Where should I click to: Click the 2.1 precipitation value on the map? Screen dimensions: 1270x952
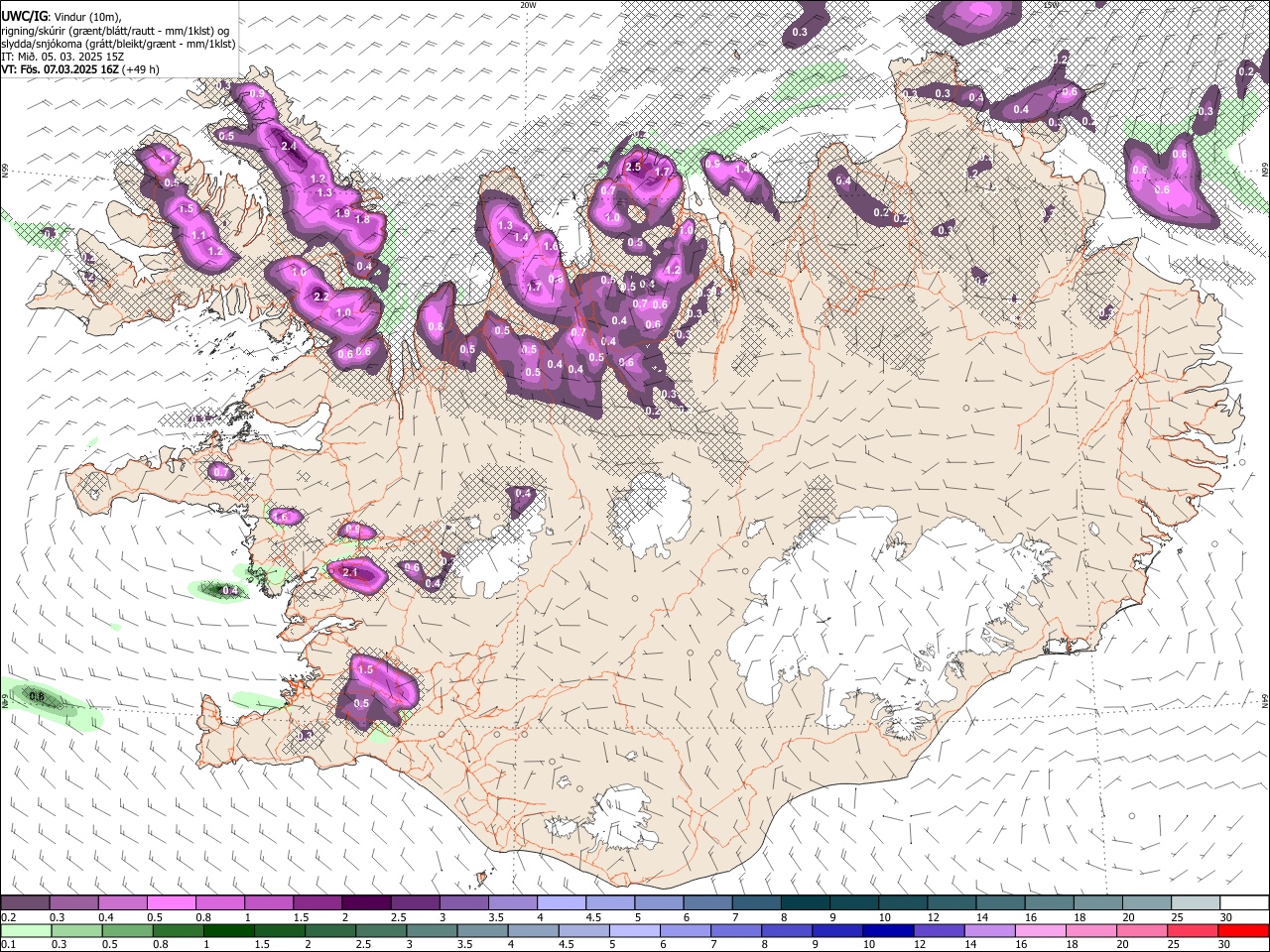349,572
